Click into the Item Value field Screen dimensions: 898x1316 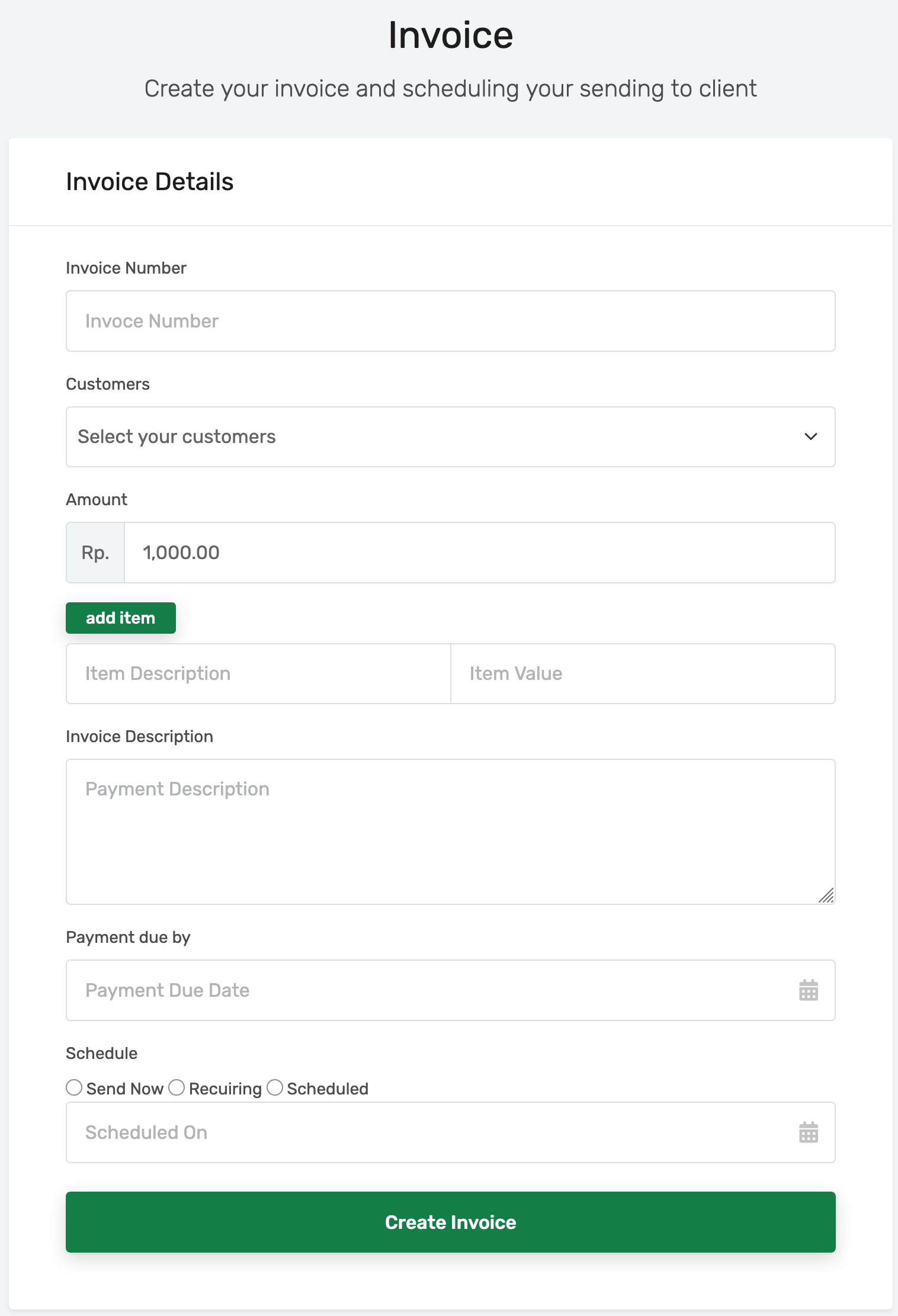(x=643, y=673)
